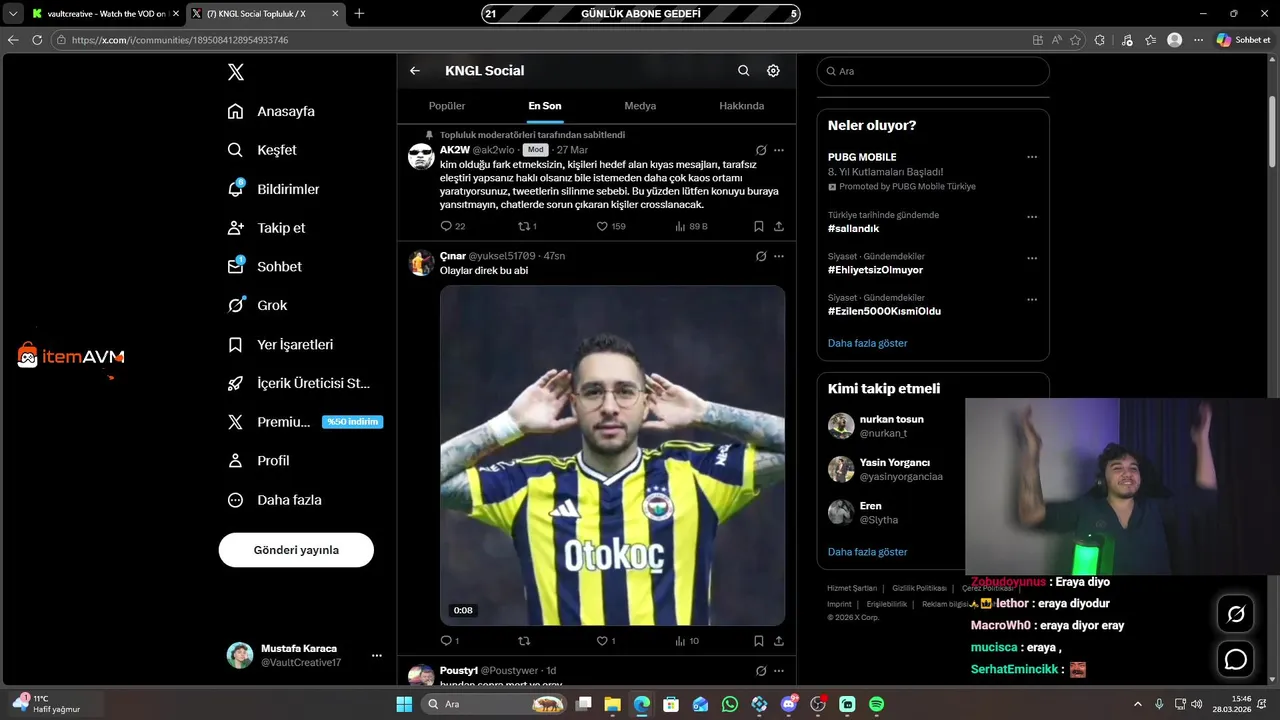Open more options on Çınar's post
The image size is (1280, 720).
(x=779, y=256)
